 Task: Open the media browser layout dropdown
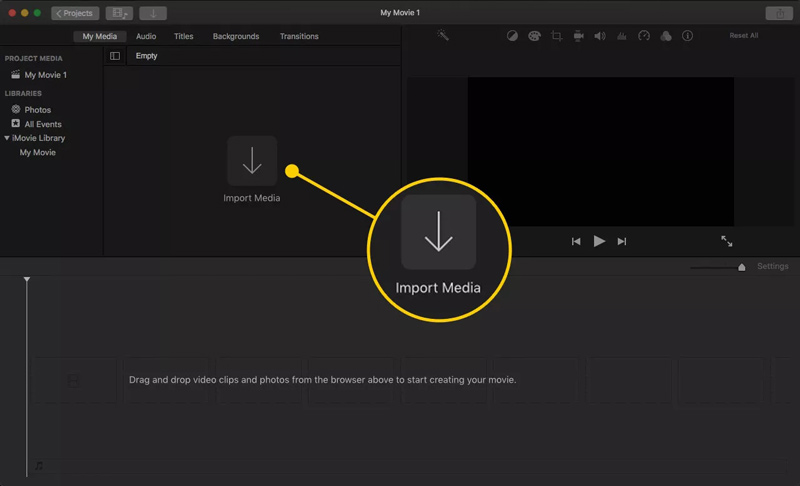pyautogui.click(x=119, y=13)
